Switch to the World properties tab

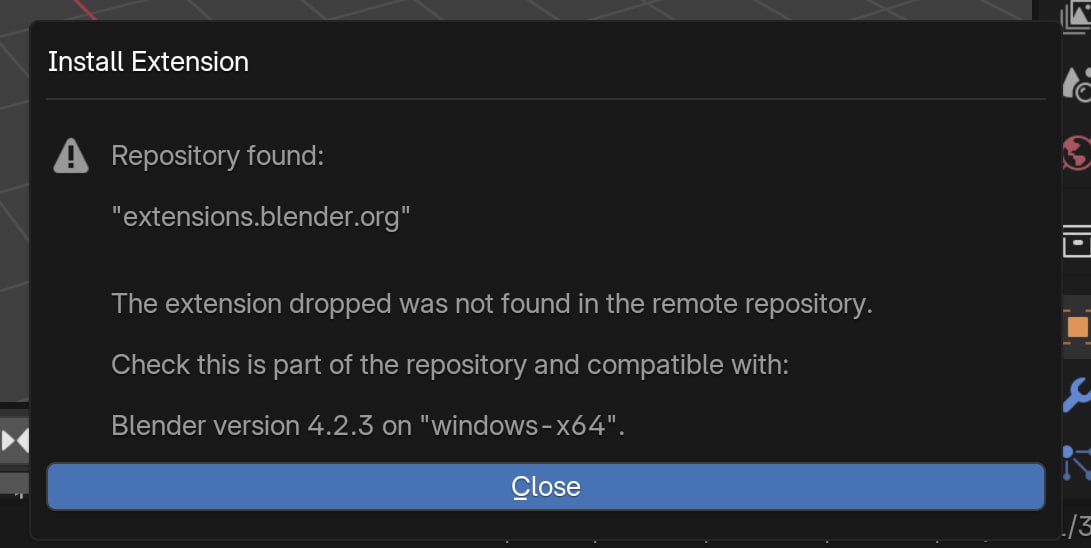(x=1078, y=154)
